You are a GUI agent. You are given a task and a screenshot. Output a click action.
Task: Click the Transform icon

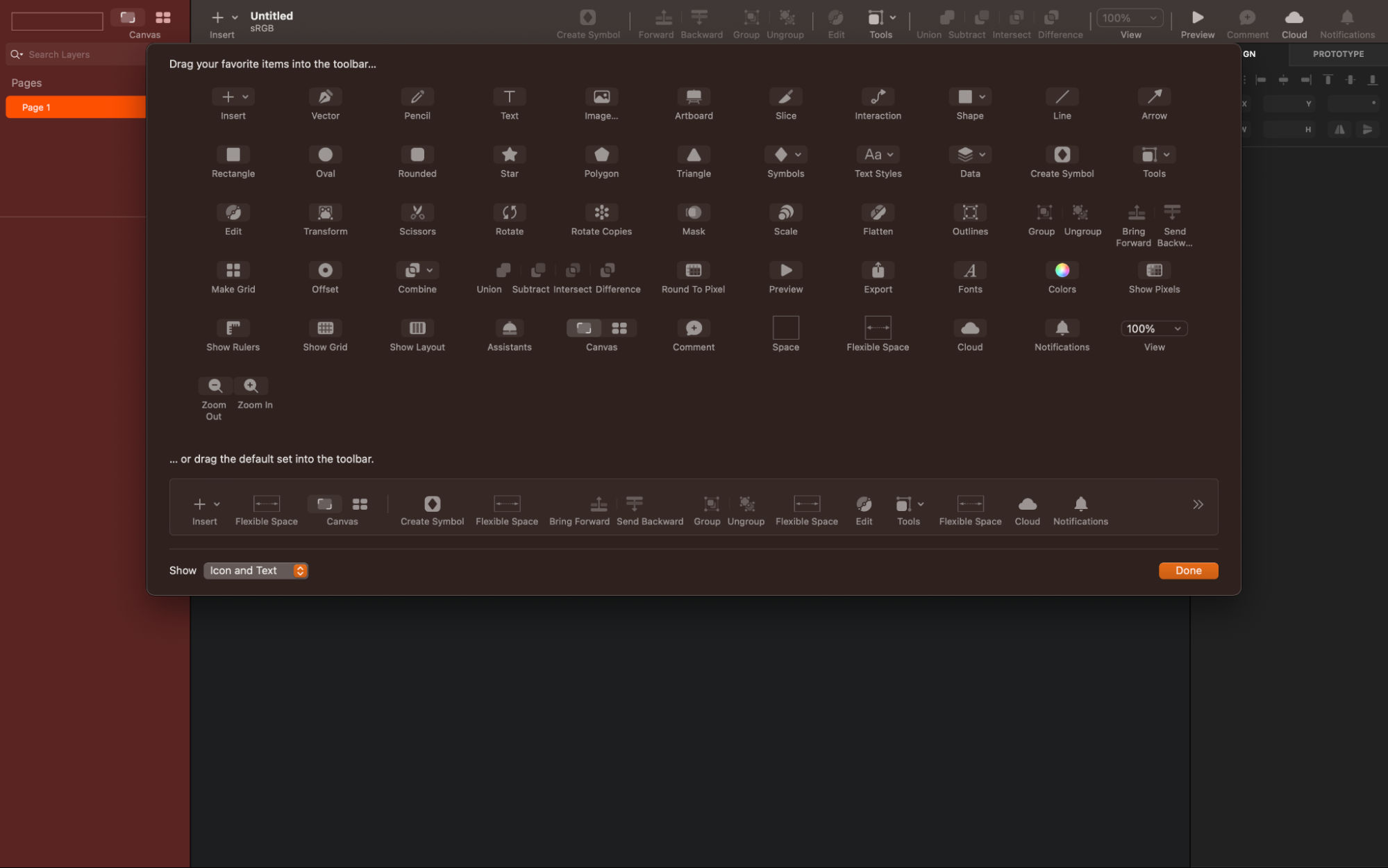(325, 212)
